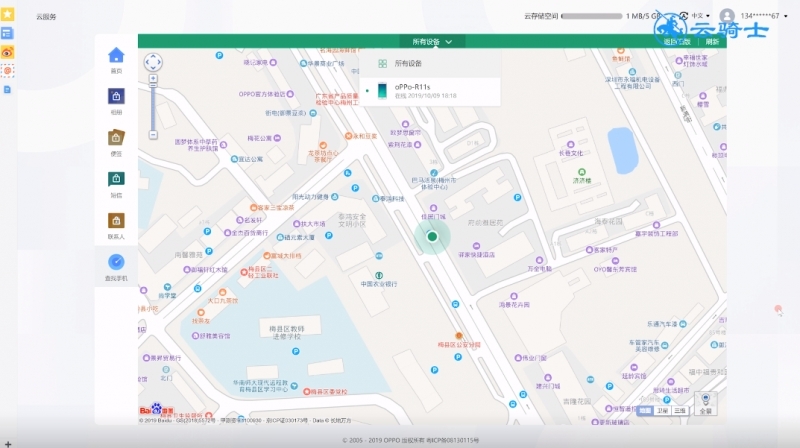
Task: Click the 梅县区公安分局 map marker
Action: [459, 336]
